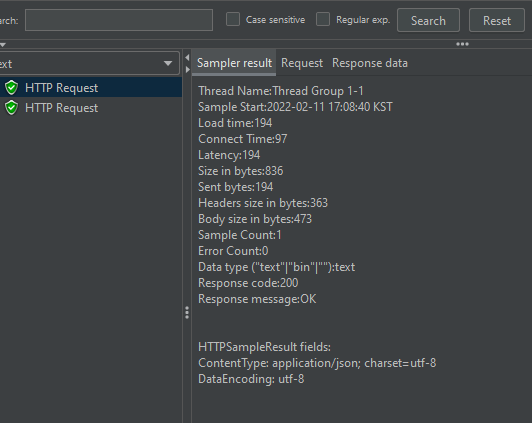Screen dimensions: 532x423
Task: Click the ContentType: application/json; charset=utf-8 line
Action: pos(317,363)
